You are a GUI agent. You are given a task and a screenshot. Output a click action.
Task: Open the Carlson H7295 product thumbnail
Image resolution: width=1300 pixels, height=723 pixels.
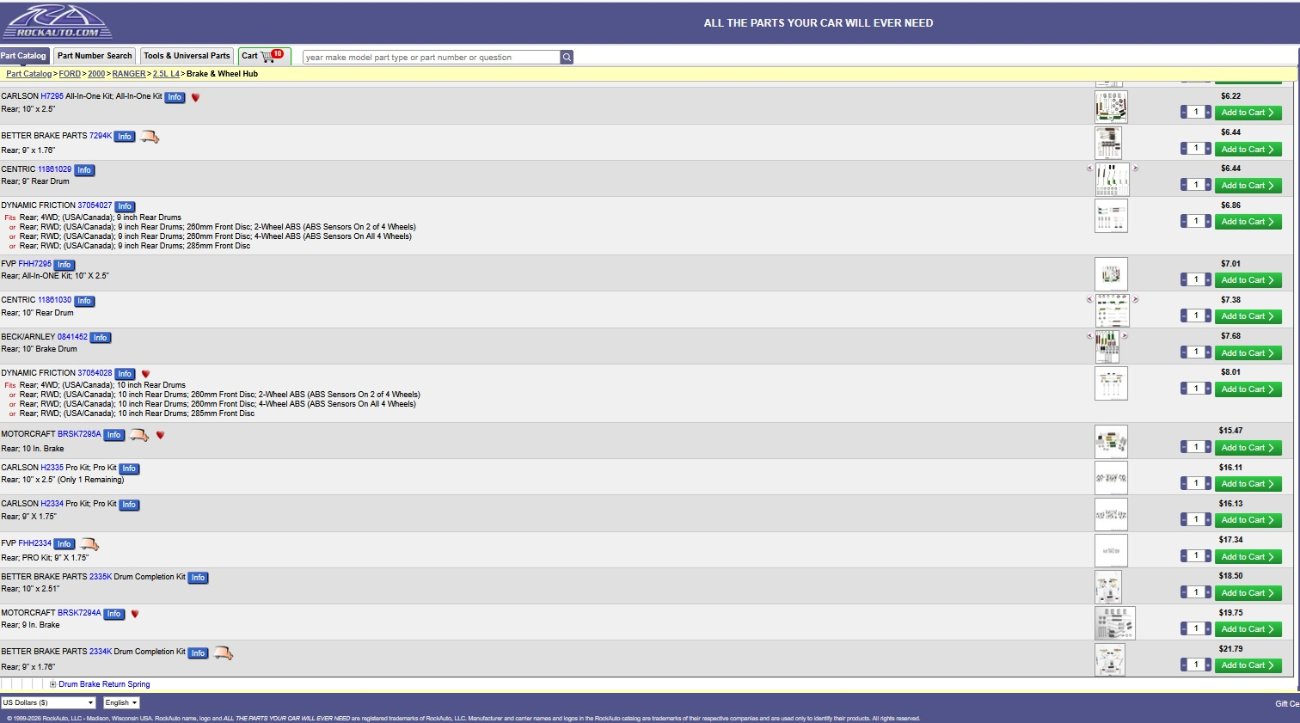1111,106
